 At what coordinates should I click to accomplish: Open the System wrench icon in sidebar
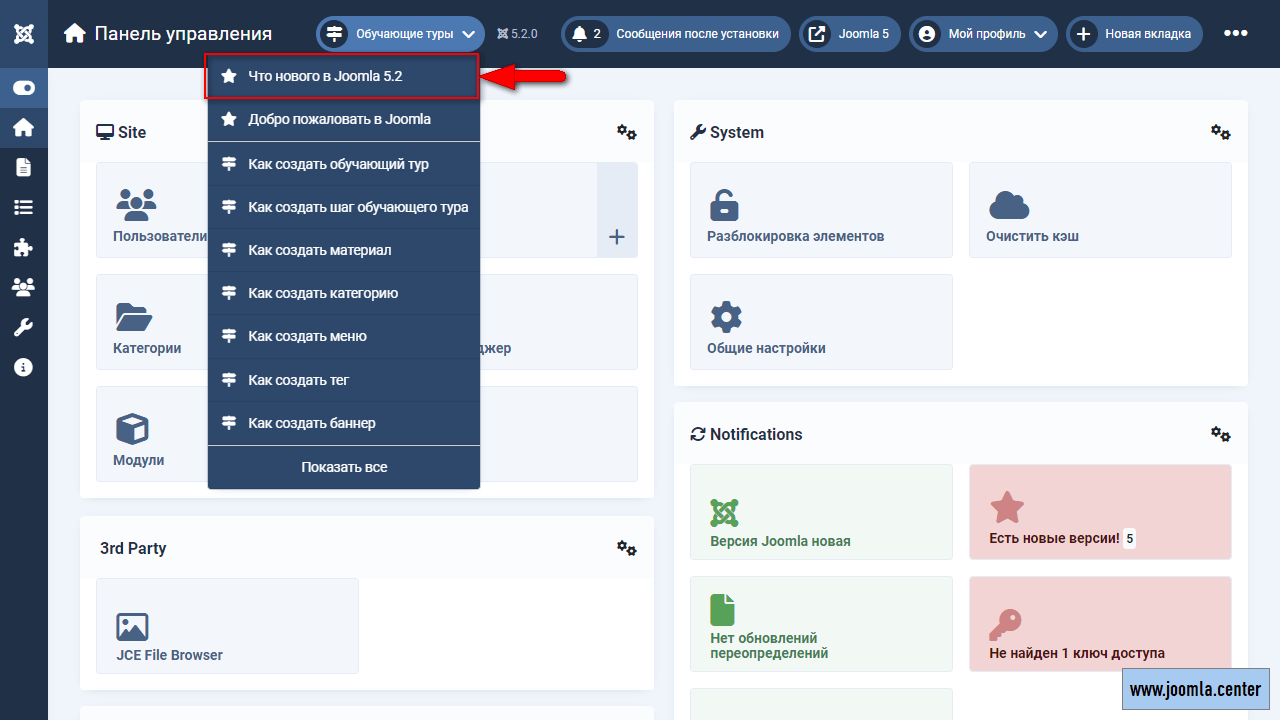coord(24,327)
